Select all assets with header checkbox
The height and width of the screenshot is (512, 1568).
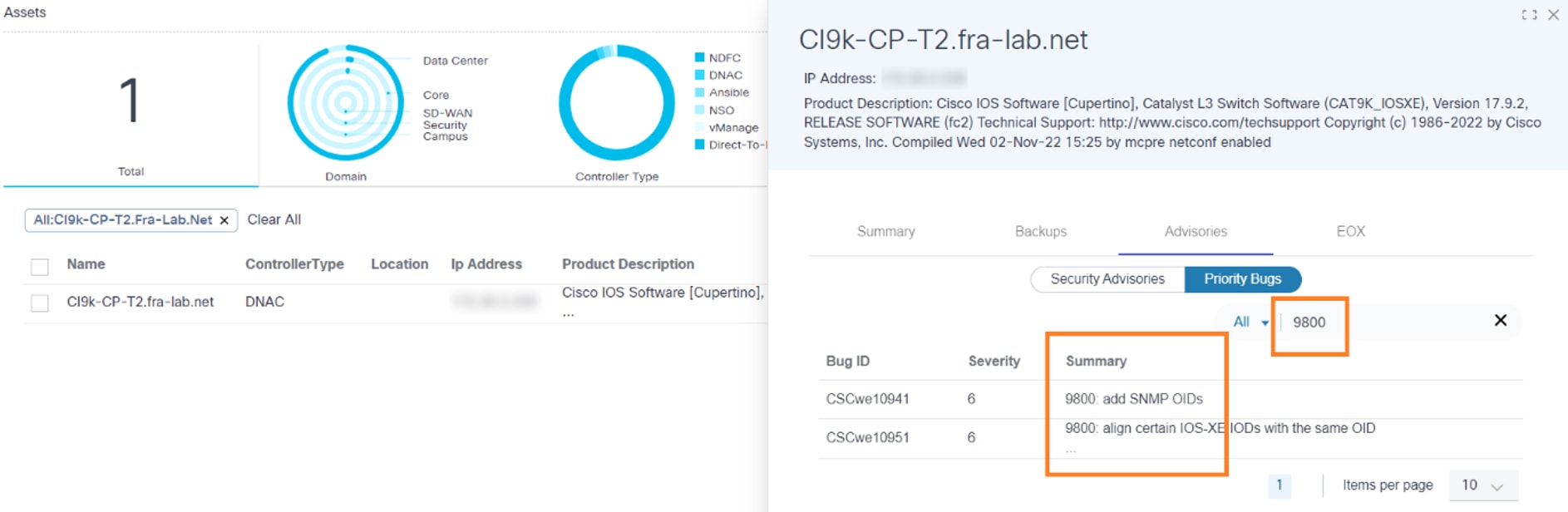pyautogui.click(x=40, y=267)
